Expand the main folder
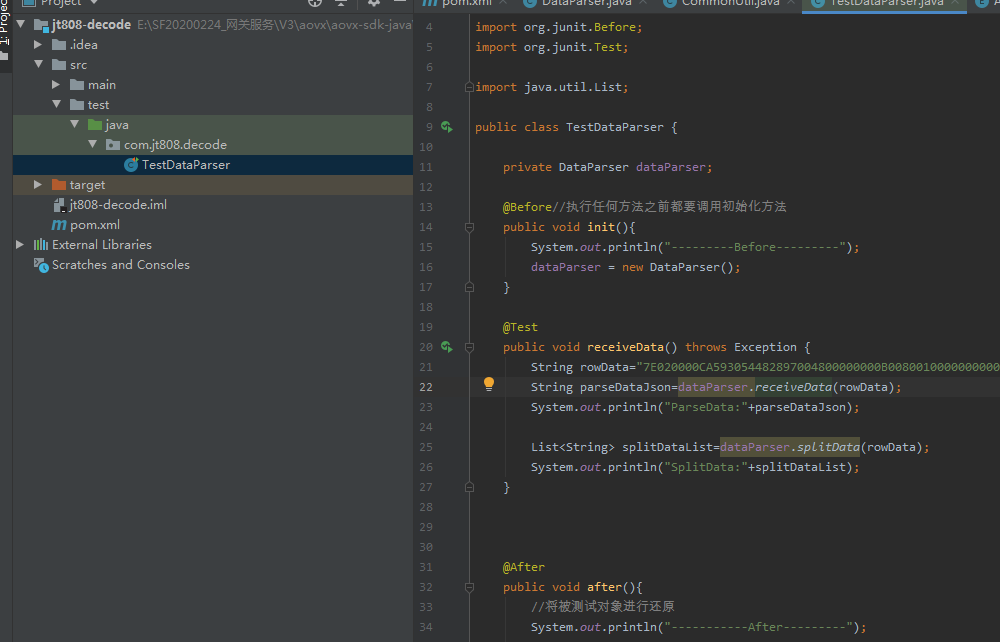 pos(56,85)
